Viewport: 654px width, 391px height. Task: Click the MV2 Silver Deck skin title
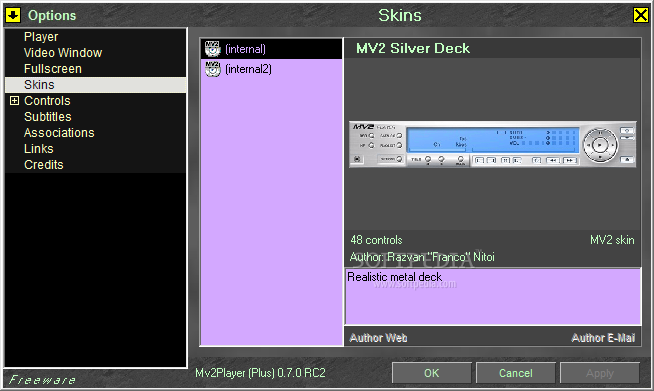click(x=413, y=48)
